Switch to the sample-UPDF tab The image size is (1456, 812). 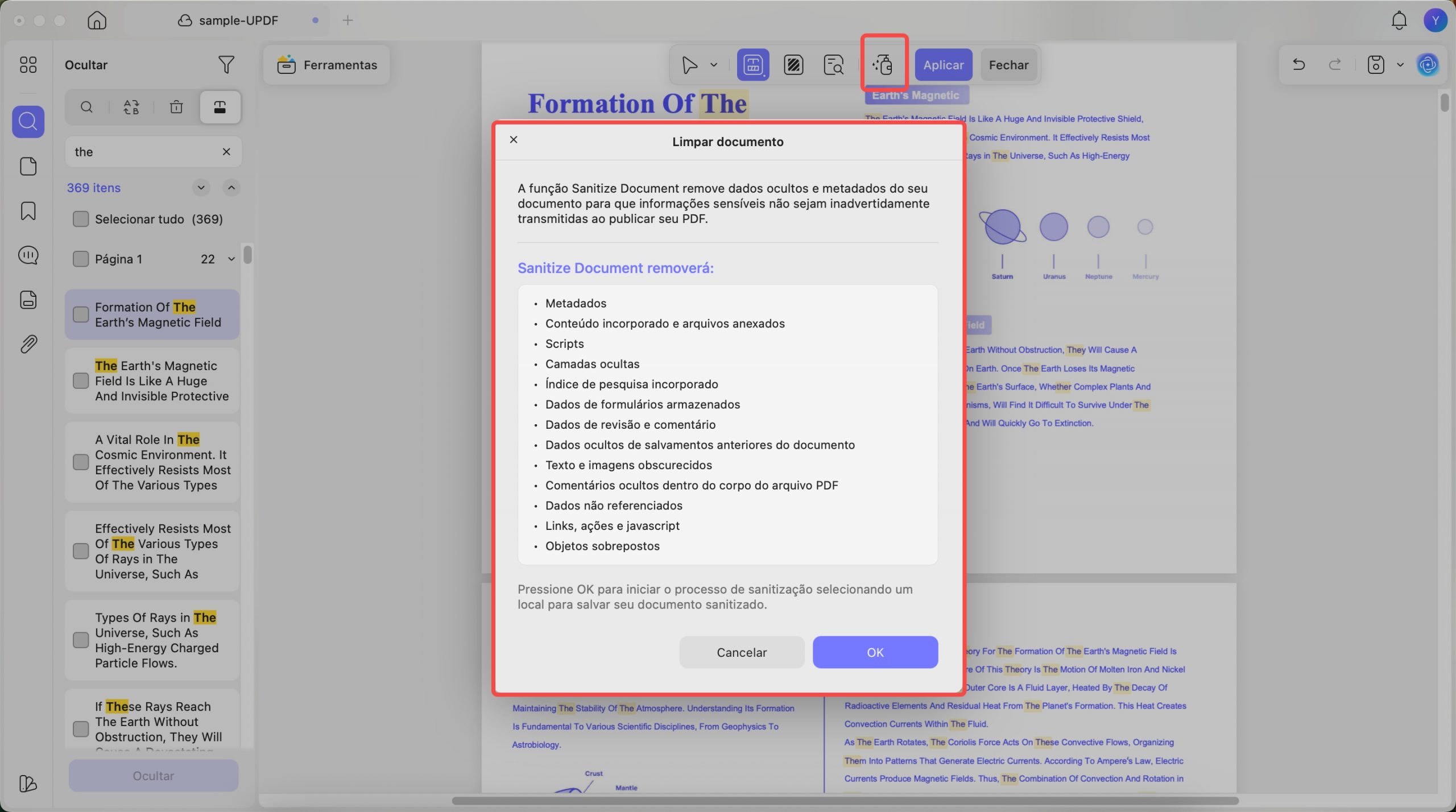(x=227, y=20)
